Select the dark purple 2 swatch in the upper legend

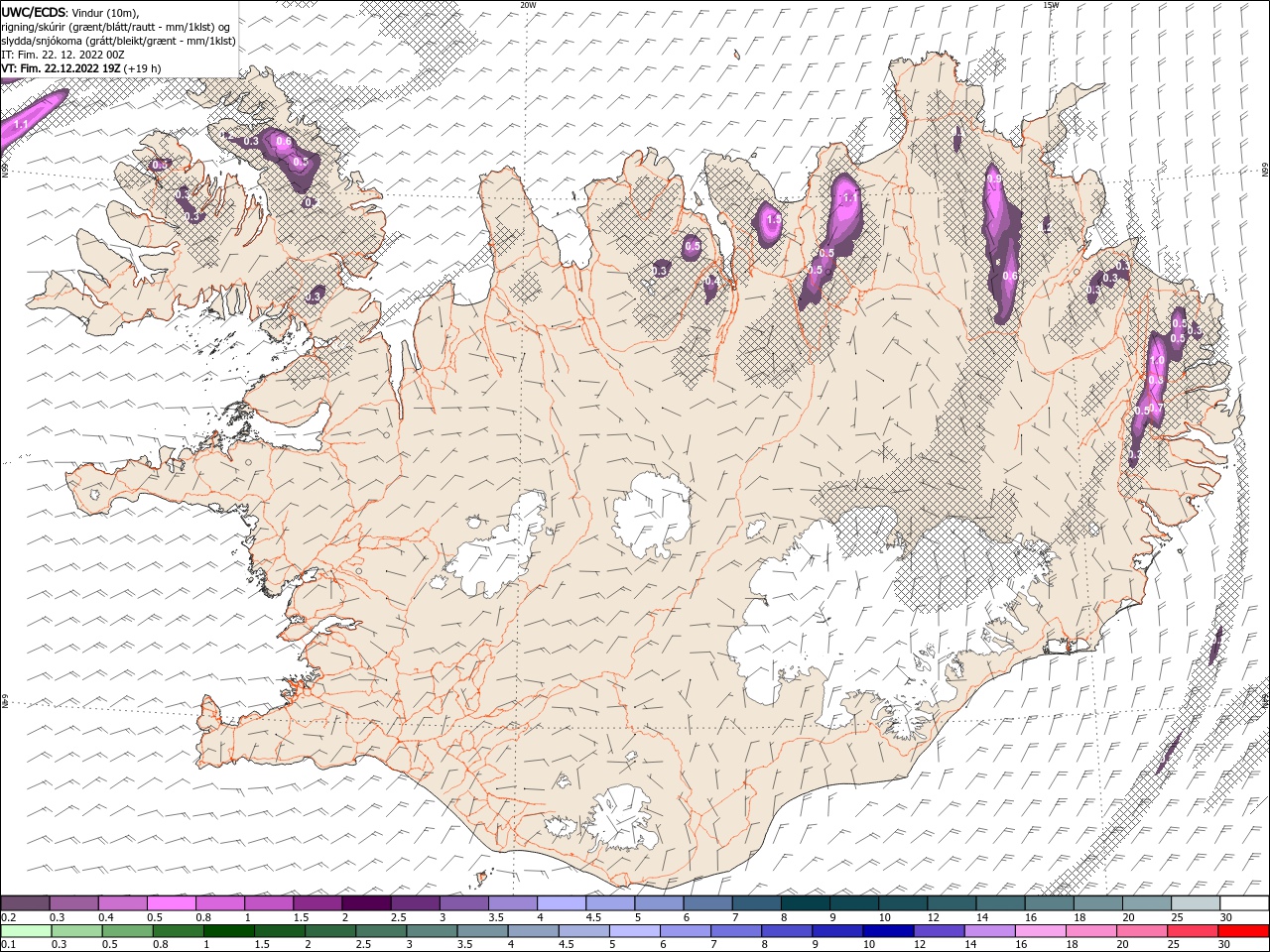366,902
